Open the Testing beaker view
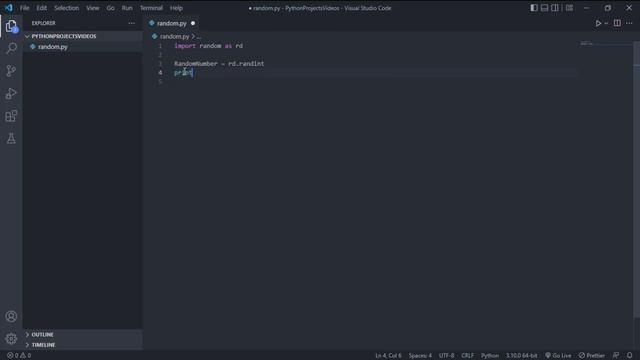This screenshot has width=640, height=360. pos(11,138)
